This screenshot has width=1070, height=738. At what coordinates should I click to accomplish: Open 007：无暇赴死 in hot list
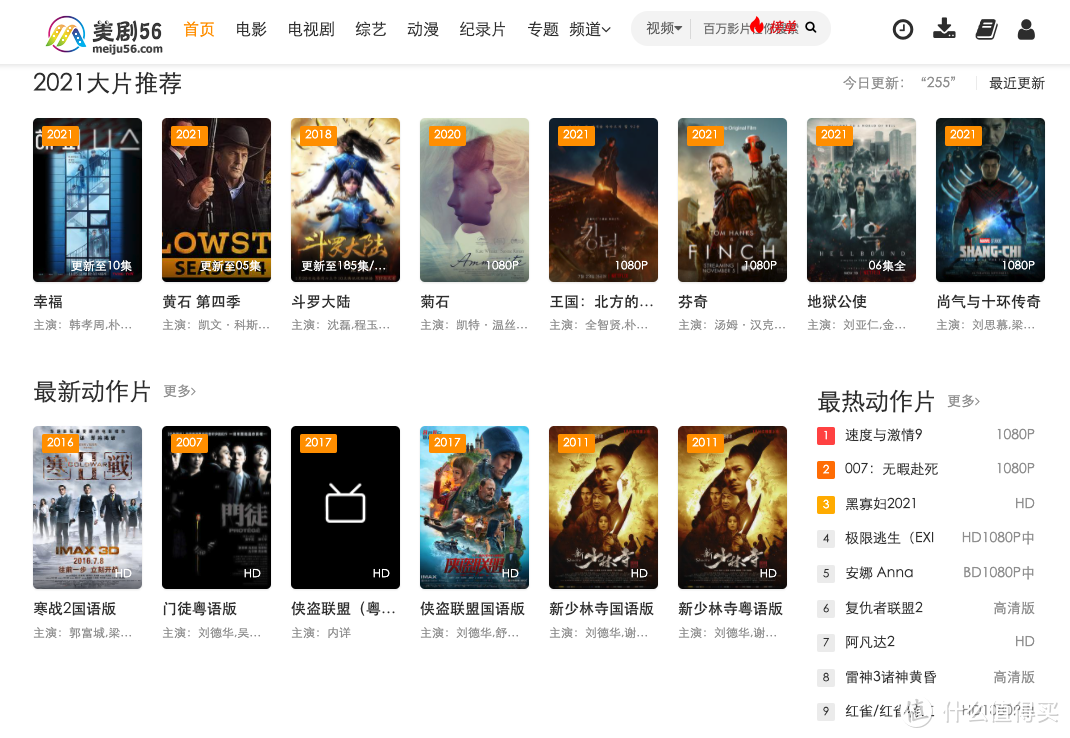click(891, 468)
